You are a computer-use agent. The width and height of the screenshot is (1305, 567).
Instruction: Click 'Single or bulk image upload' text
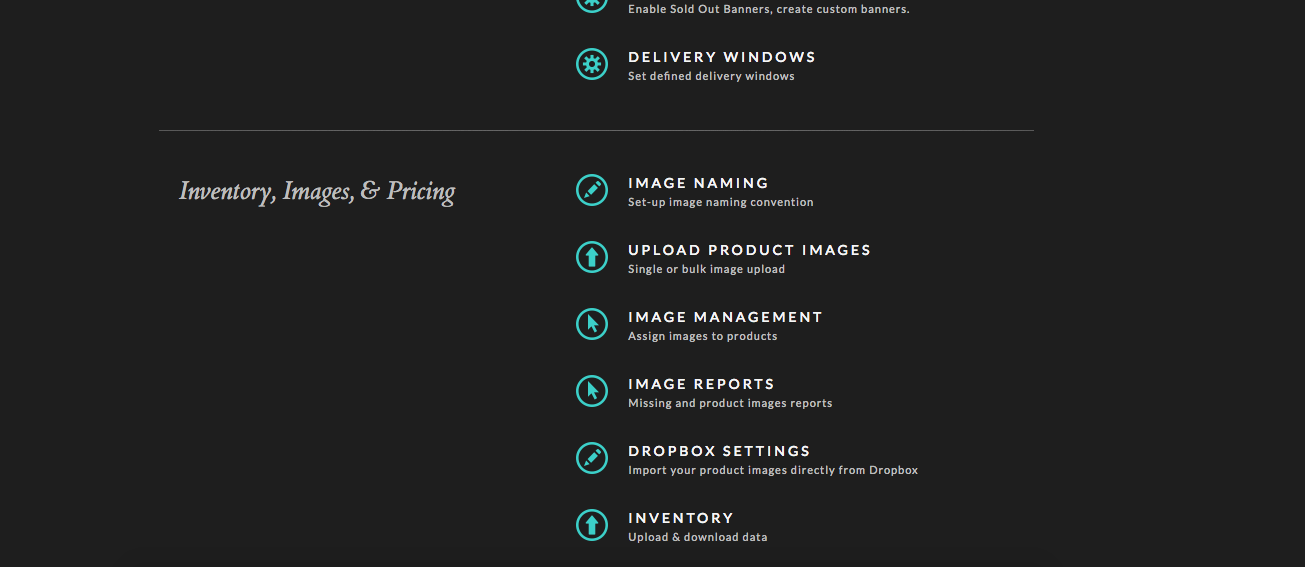pos(706,269)
